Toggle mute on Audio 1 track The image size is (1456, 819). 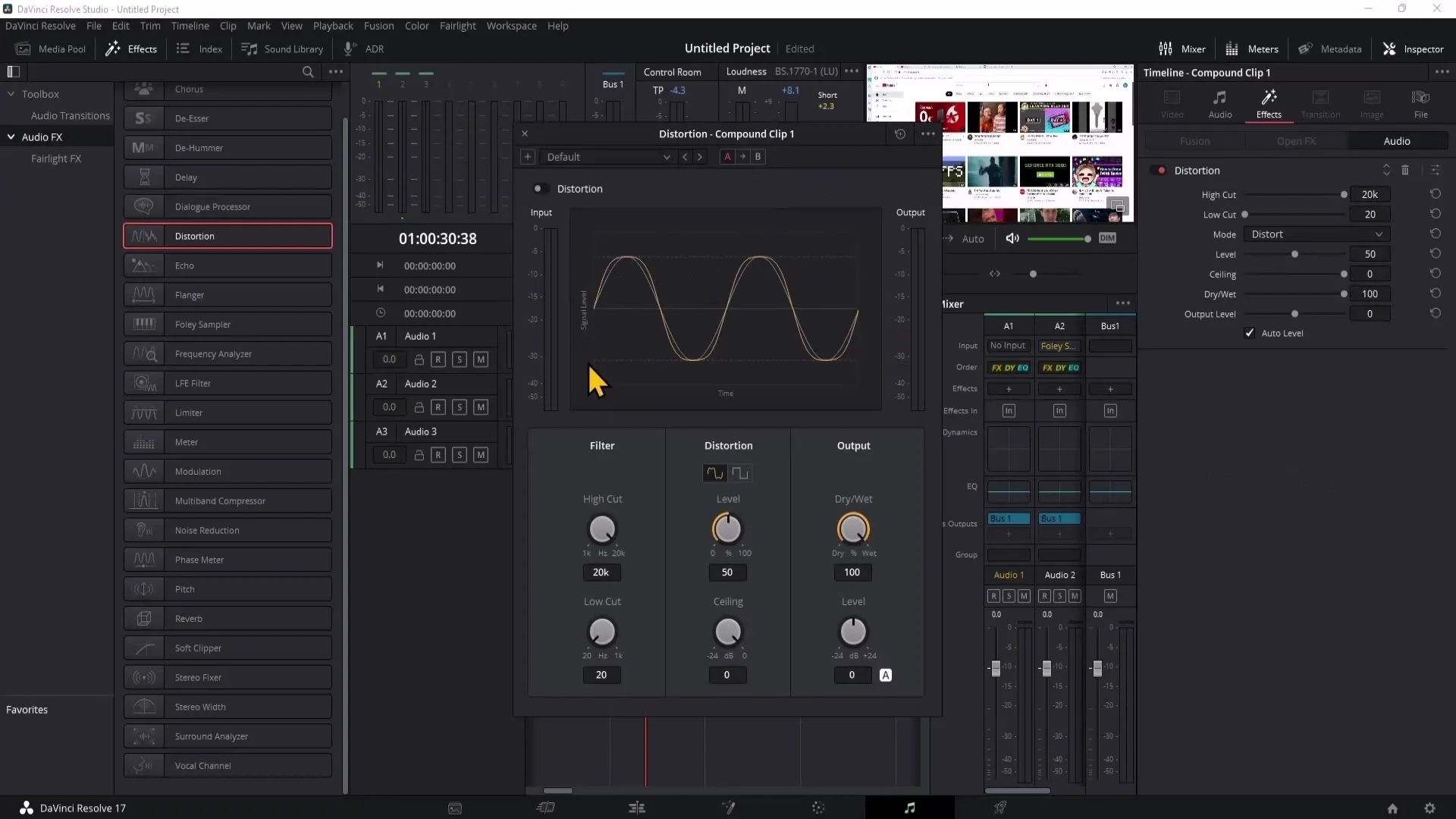click(x=481, y=359)
